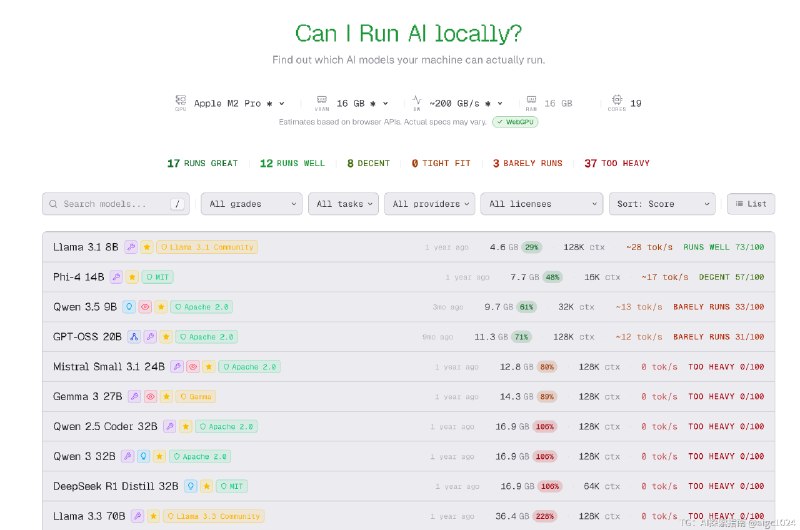The width and height of the screenshot is (800, 530).
Task: Click the Gemma license badge
Action: [195, 396]
